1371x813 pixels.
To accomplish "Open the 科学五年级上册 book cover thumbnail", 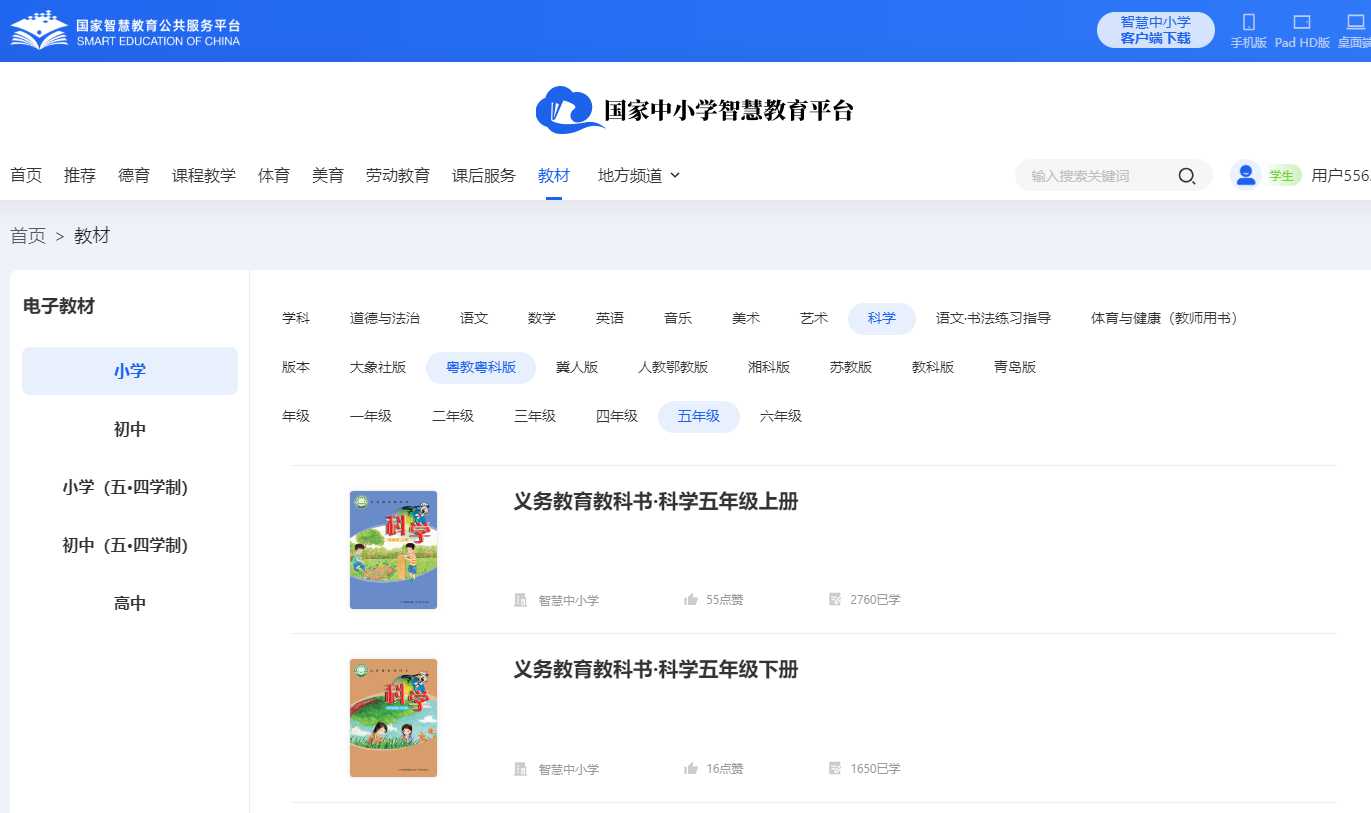I will (x=393, y=550).
